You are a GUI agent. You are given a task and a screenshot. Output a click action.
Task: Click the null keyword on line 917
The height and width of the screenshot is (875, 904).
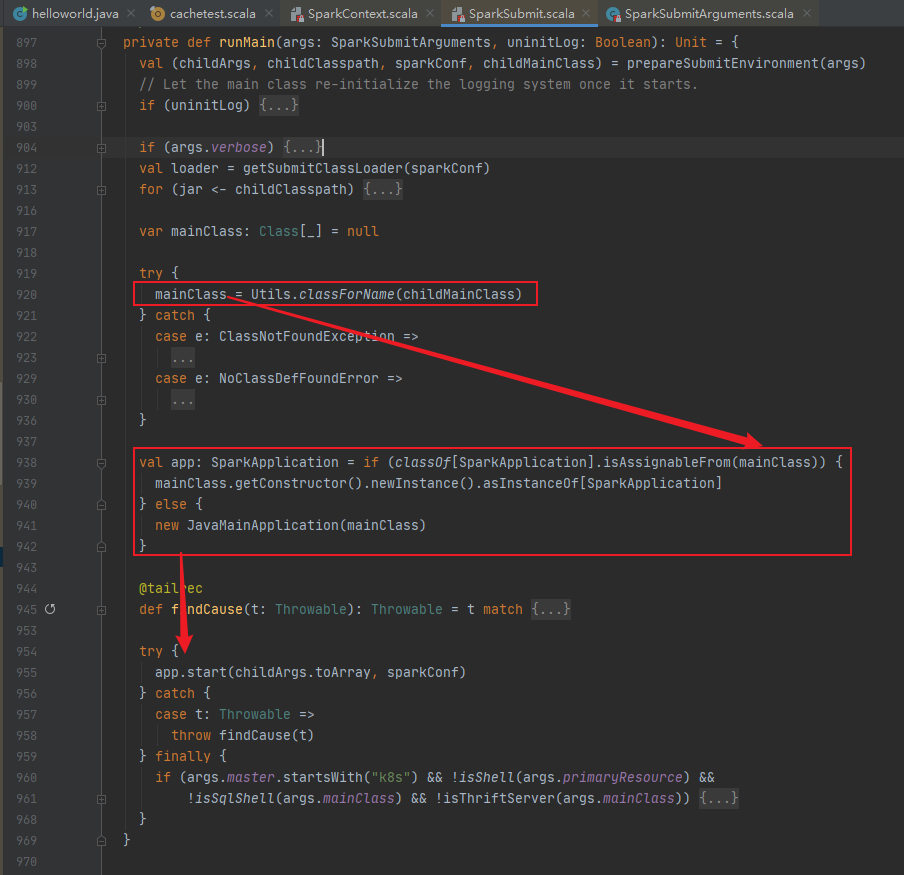click(x=363, y=232)
